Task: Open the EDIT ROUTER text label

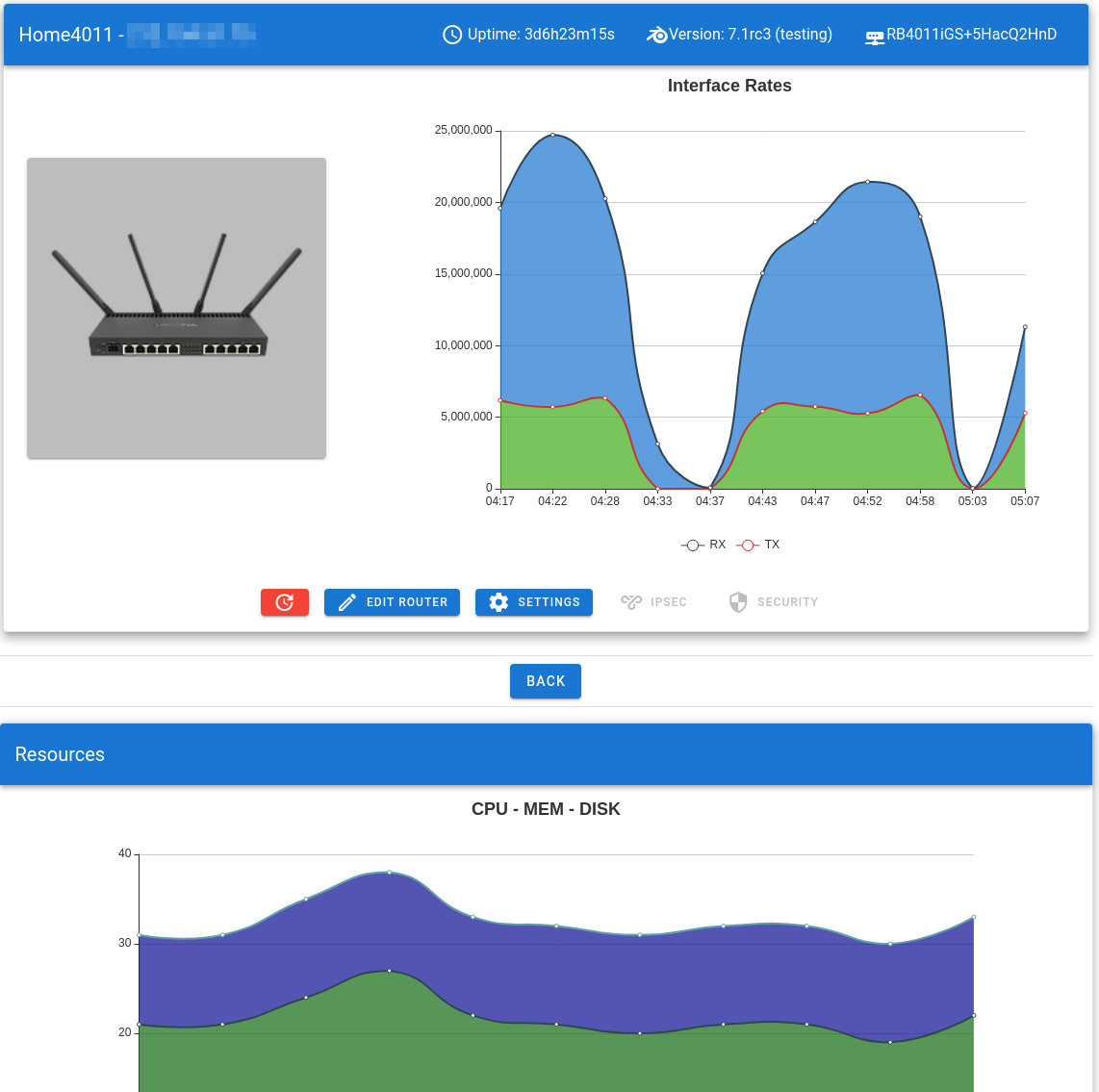Action: 407,602
